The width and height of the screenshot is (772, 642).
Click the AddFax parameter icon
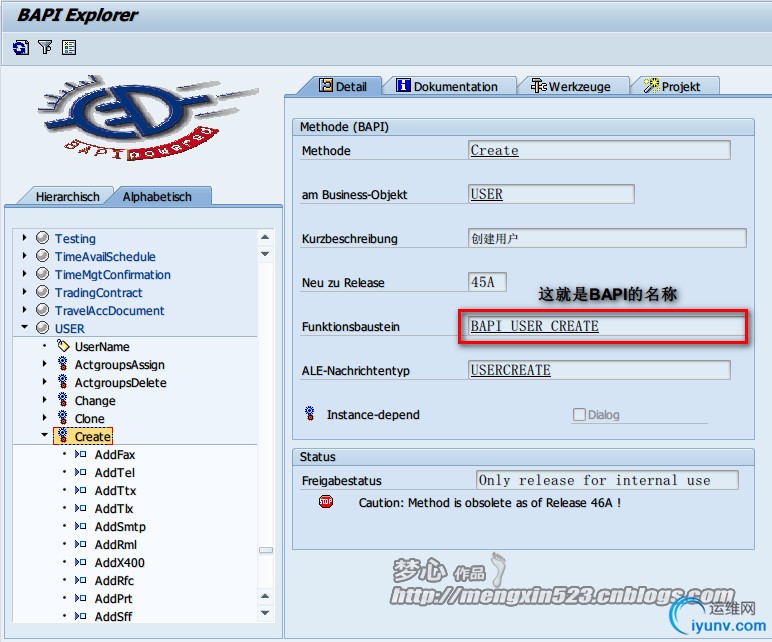[80, 454]
